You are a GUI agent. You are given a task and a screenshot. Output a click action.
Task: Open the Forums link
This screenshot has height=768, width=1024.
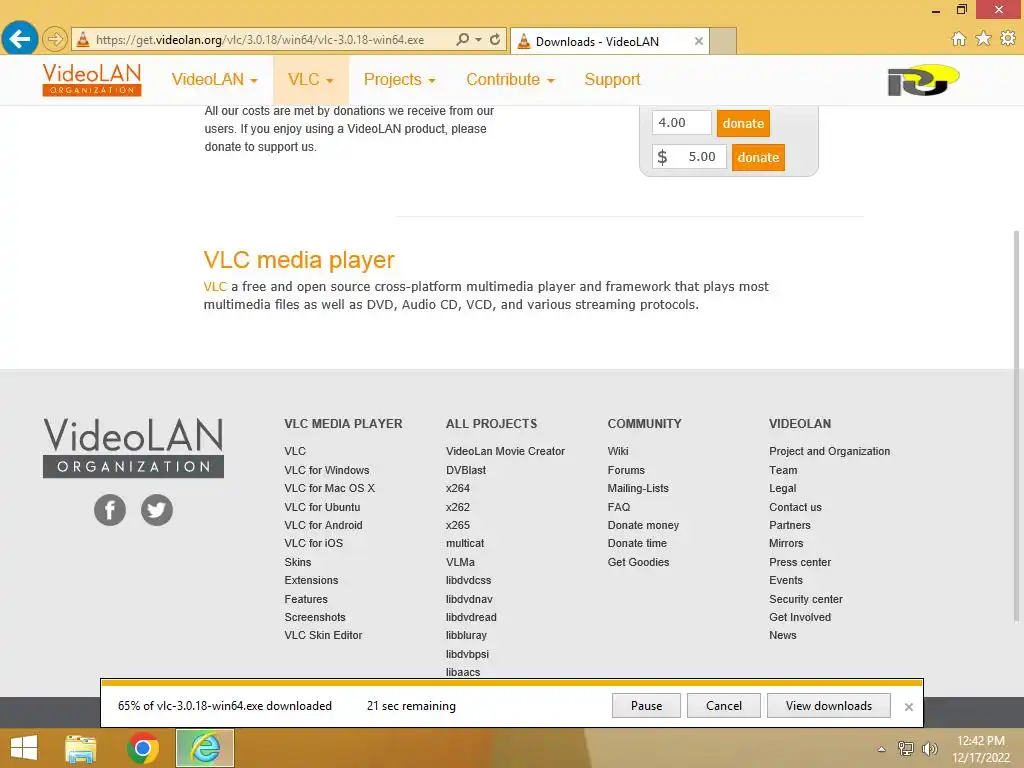point(626,470)
